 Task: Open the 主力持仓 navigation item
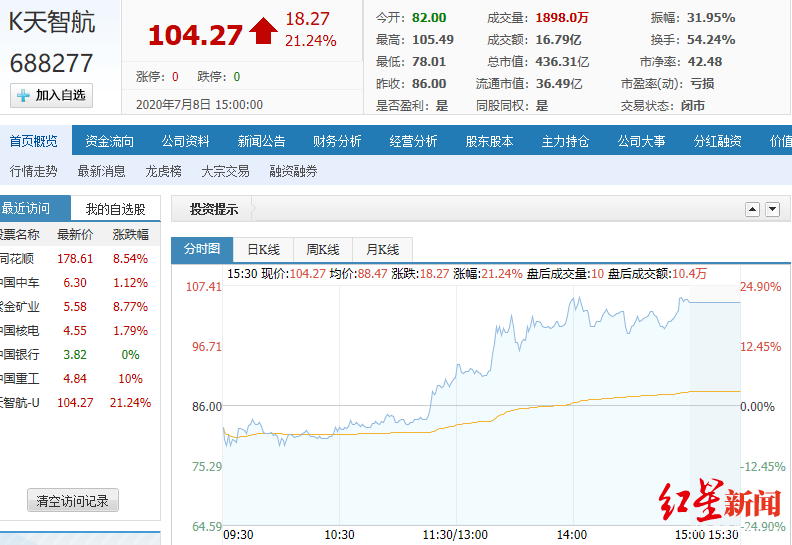tap(565, 141)
